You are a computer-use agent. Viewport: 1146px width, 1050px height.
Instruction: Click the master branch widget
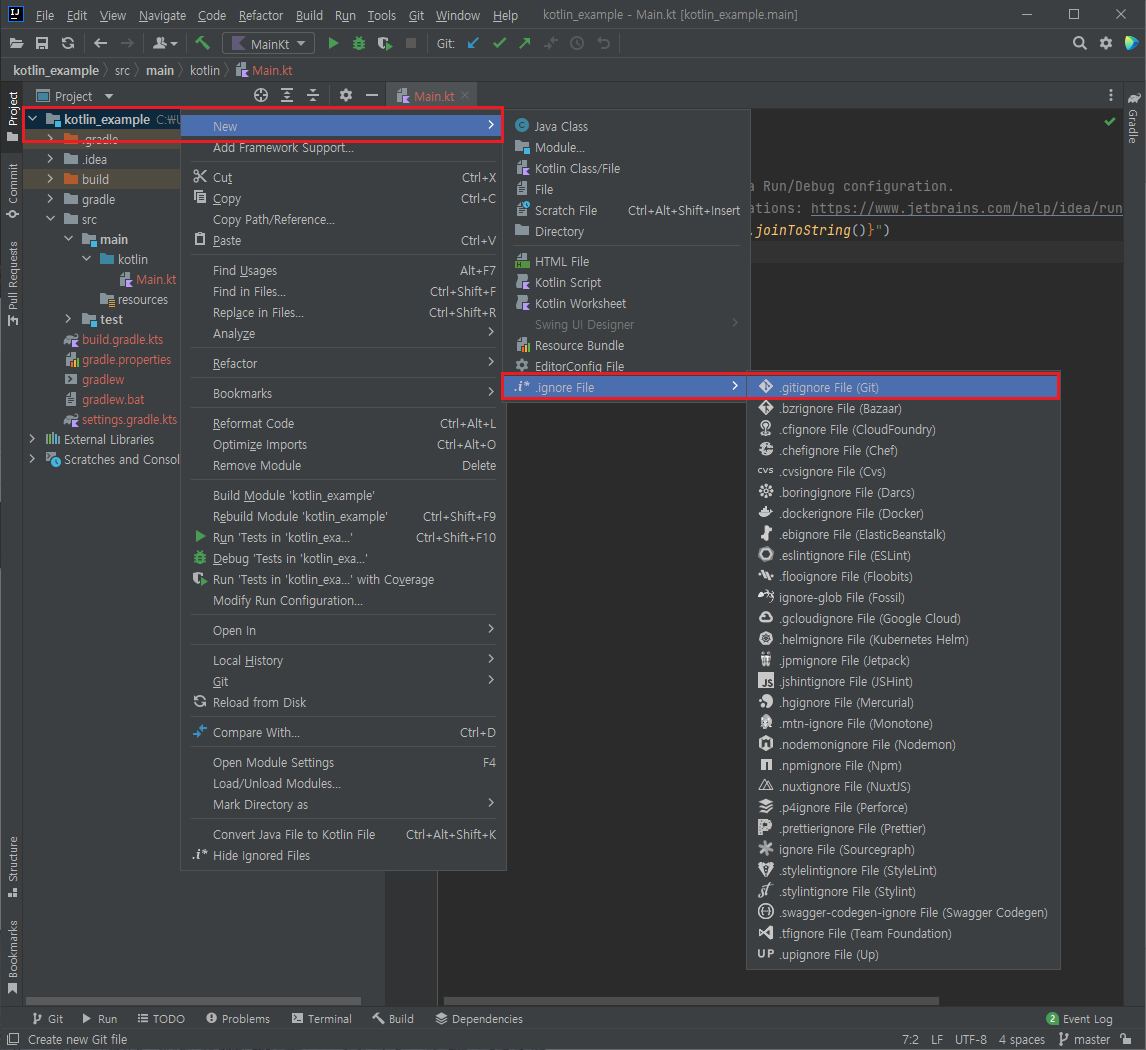pos(1085,1039)
